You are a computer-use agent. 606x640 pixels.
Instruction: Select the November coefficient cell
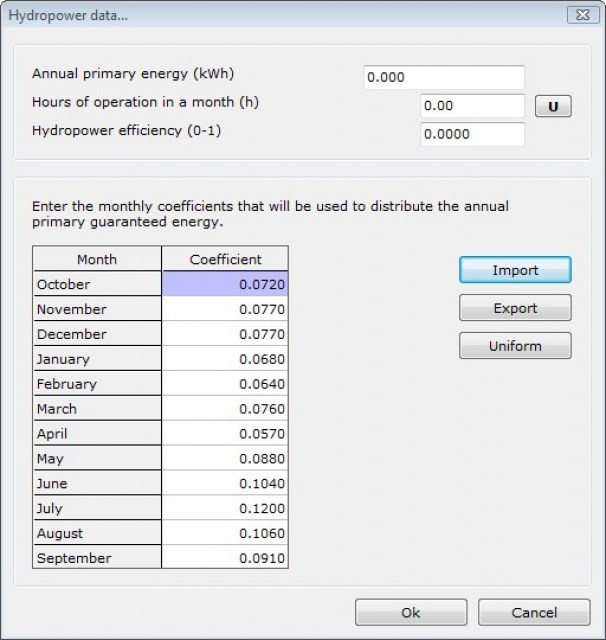pos(225,309)
